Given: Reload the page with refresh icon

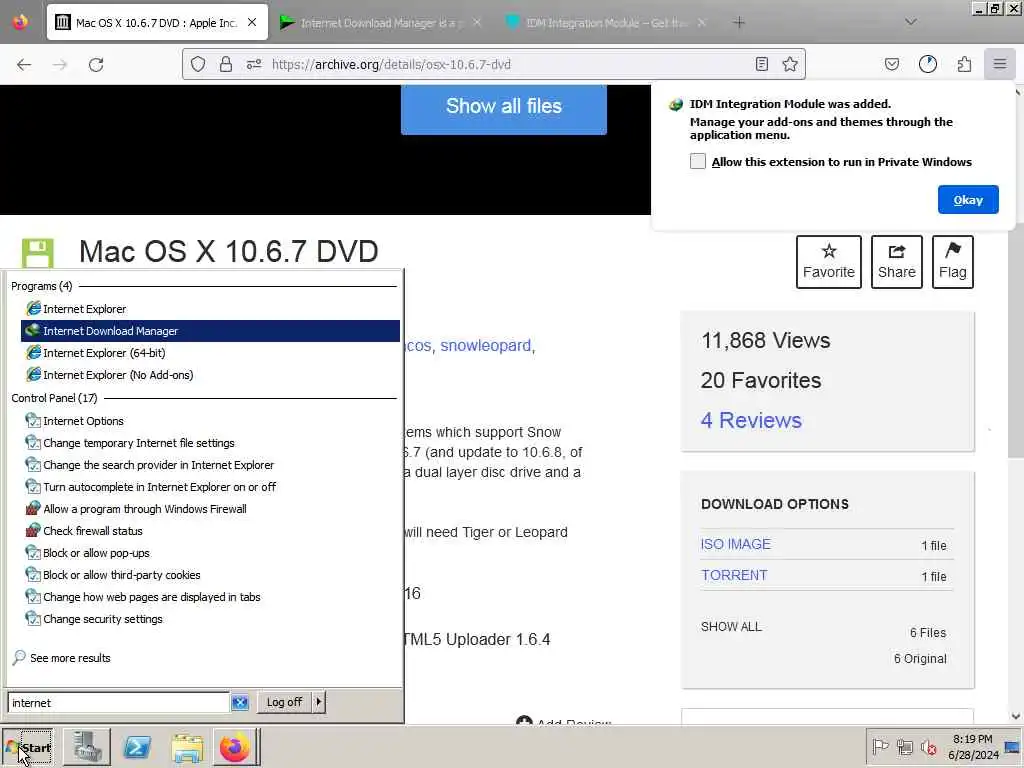Looking at the screenshot, I should pos(96,64).
